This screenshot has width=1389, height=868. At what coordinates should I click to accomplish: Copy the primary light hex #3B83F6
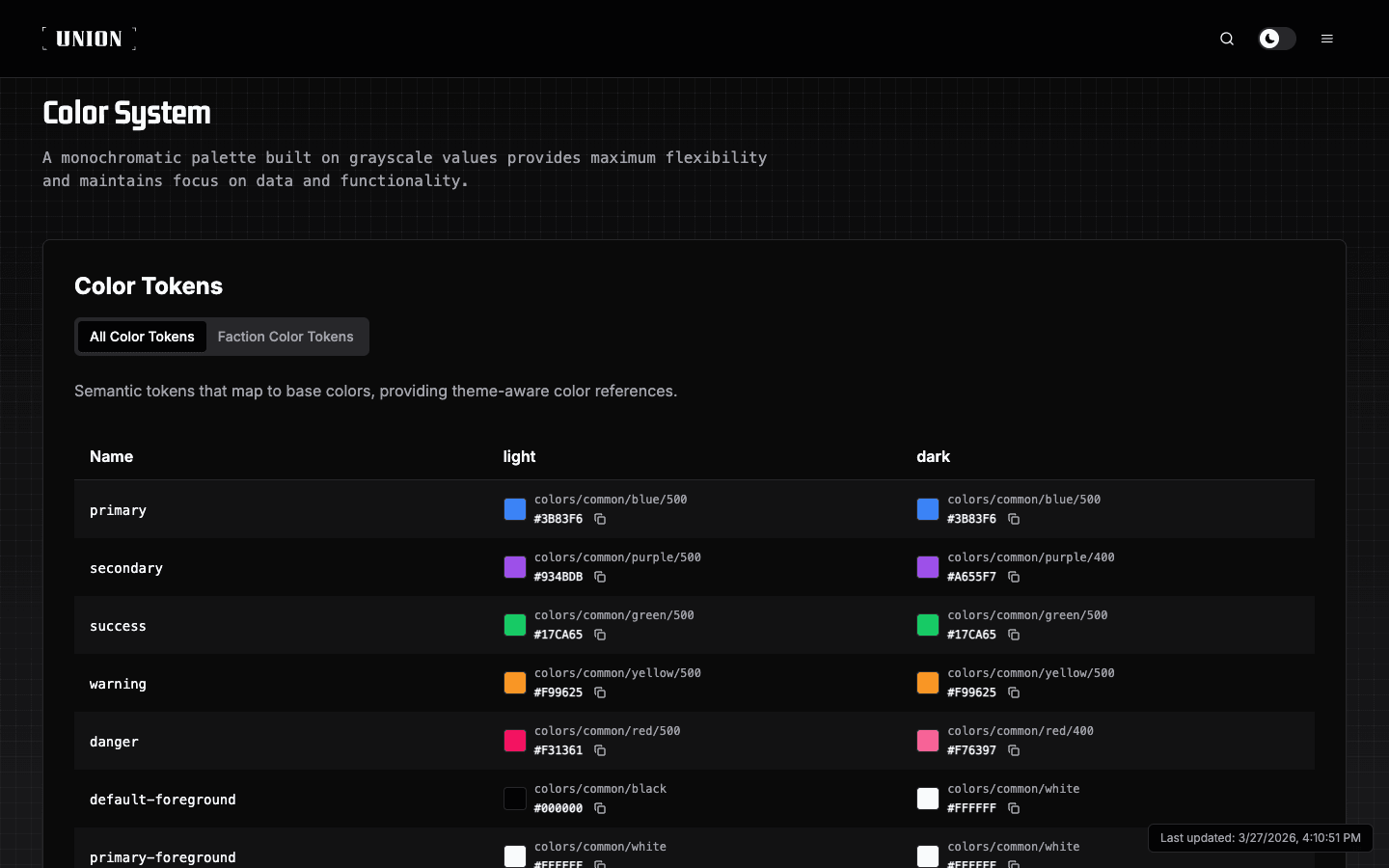[x=599, y=519]
